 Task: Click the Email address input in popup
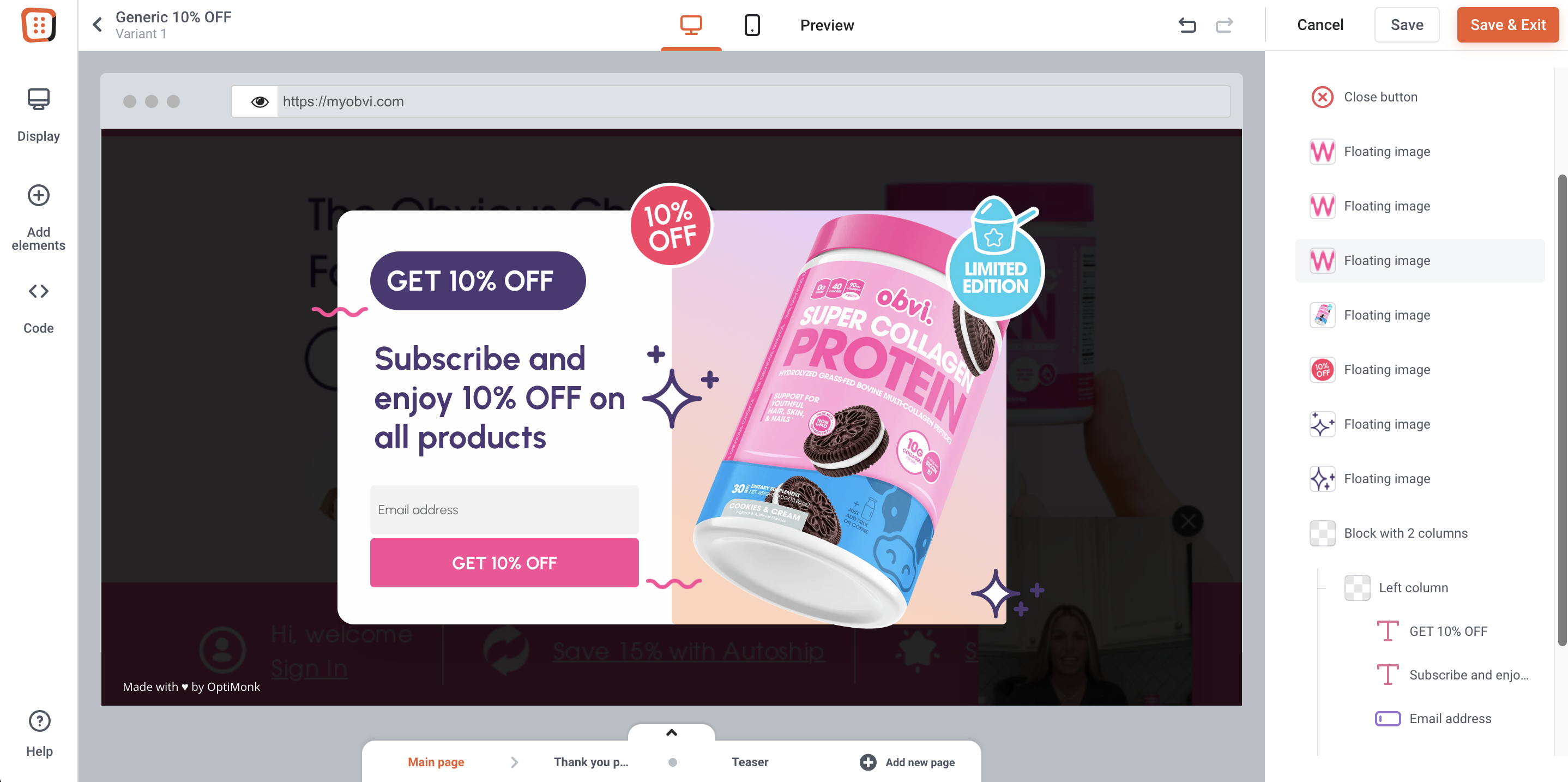pyautogui.click(x=504, y=510)
